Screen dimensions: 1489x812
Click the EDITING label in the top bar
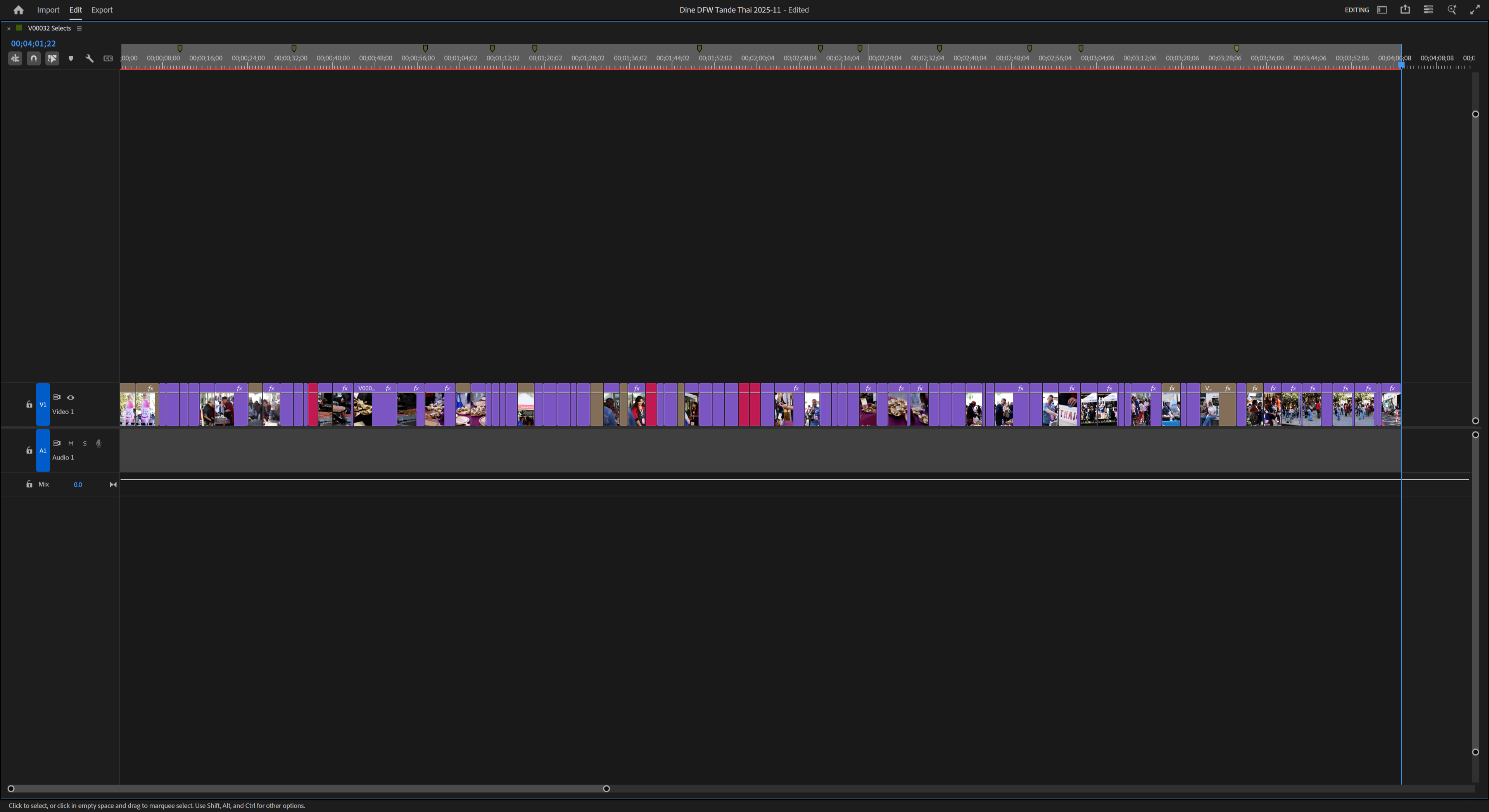[1357, 10]
